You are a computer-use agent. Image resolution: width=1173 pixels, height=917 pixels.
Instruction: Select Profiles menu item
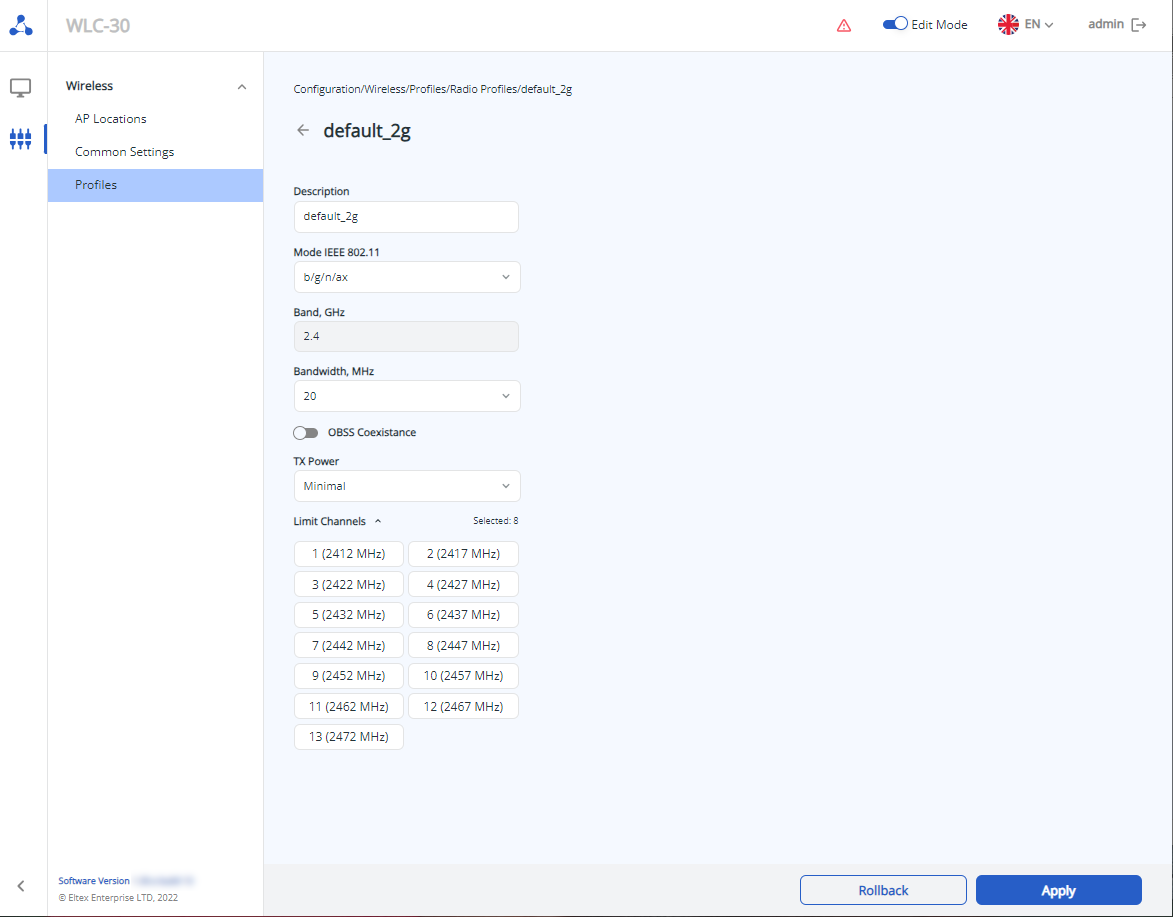point(156,185)
